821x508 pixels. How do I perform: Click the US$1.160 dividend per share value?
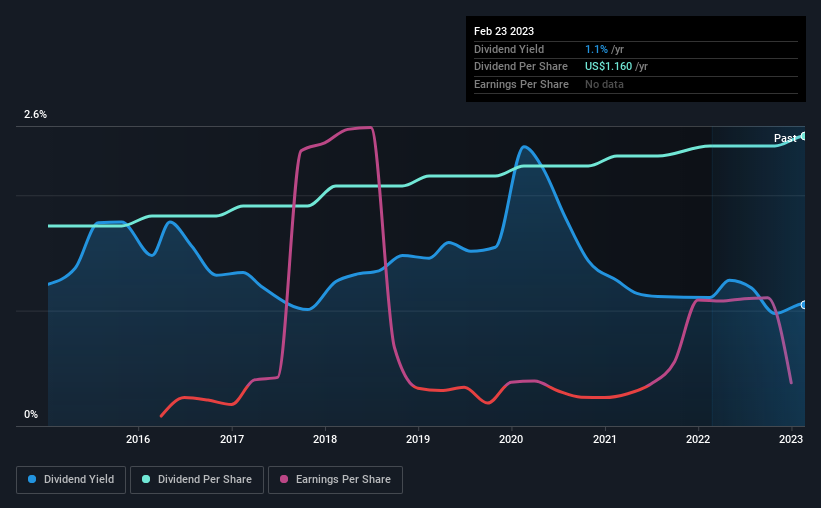[608, 67]
